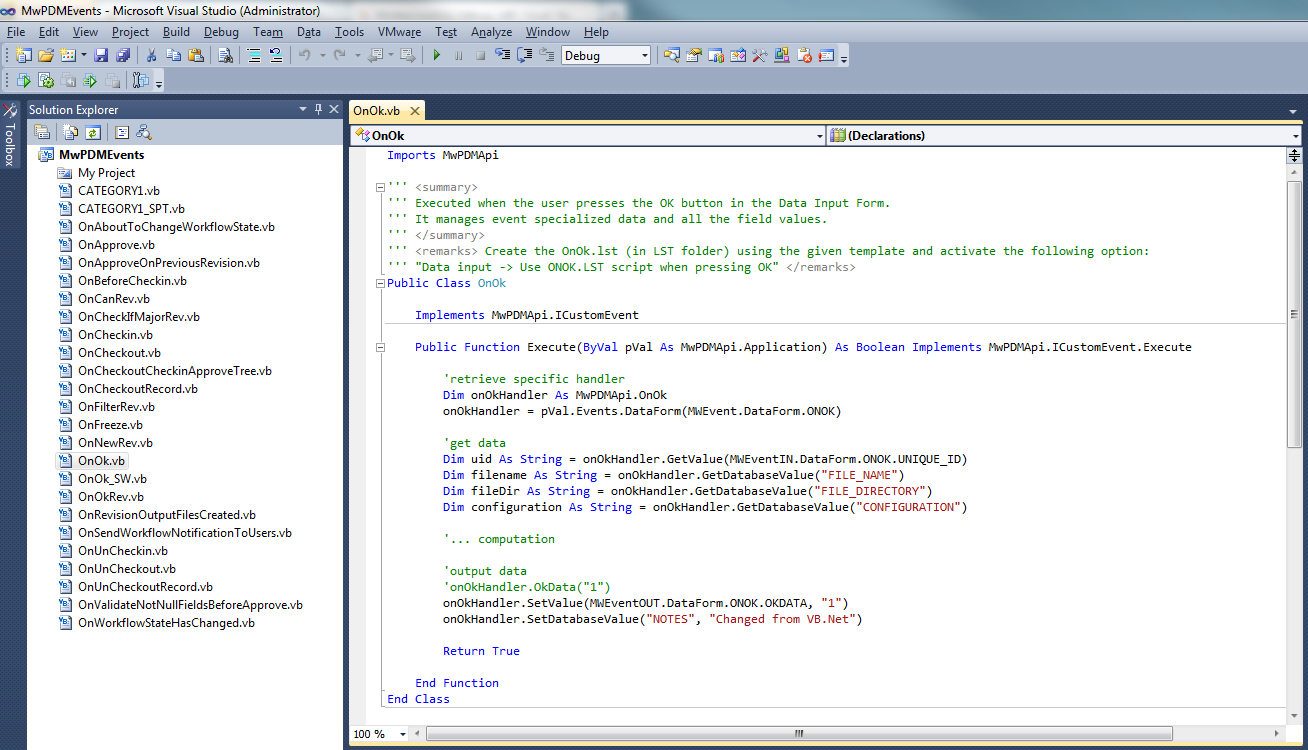Close the OnOk.vb tab
This screenshot has height=750, width=1308.
point(414,111)
